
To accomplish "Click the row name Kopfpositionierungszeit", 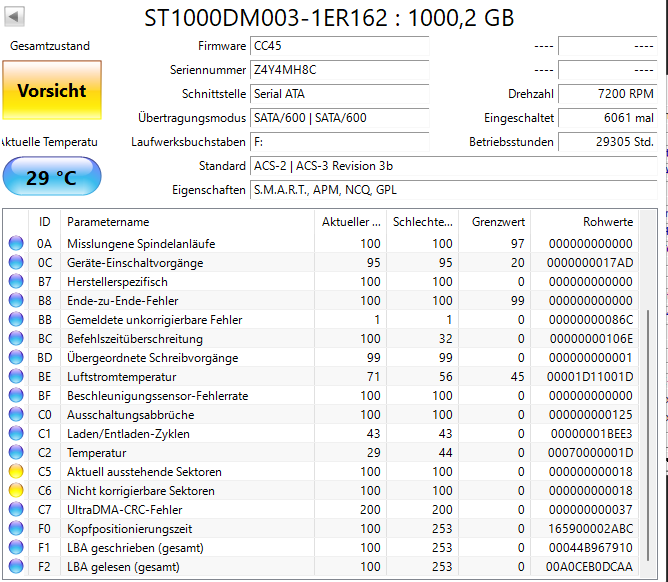I will click(130, 528).
